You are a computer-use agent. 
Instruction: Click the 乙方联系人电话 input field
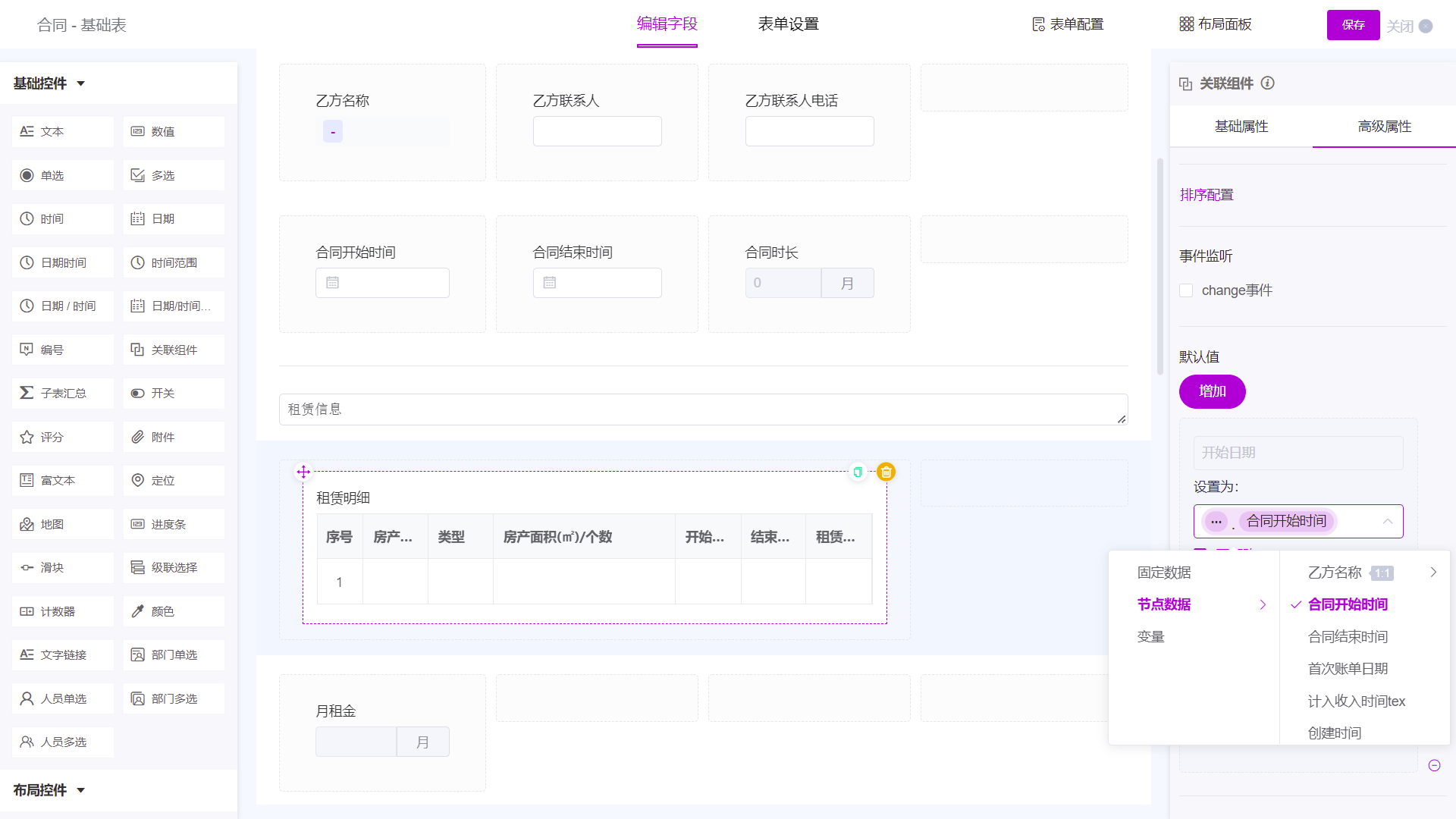point(810,131)
